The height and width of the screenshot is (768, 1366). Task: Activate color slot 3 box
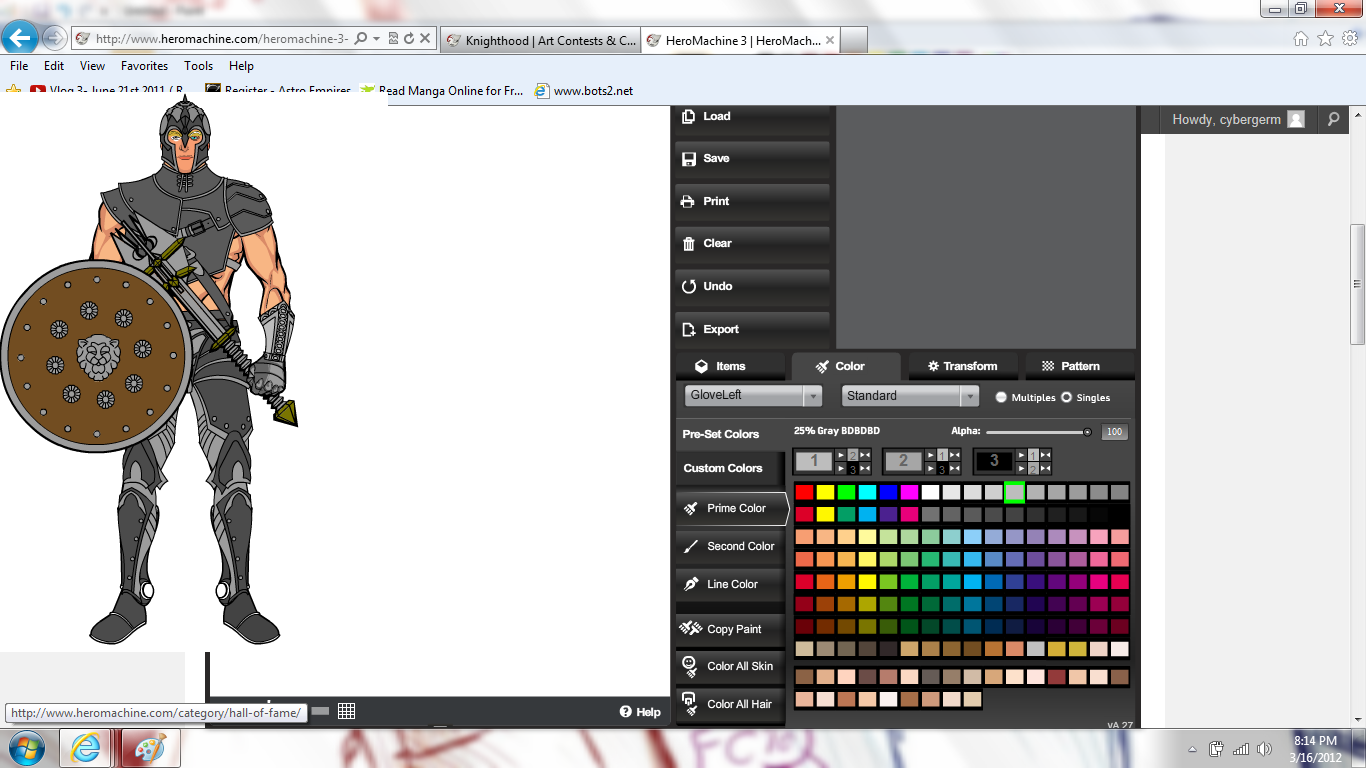993,461
